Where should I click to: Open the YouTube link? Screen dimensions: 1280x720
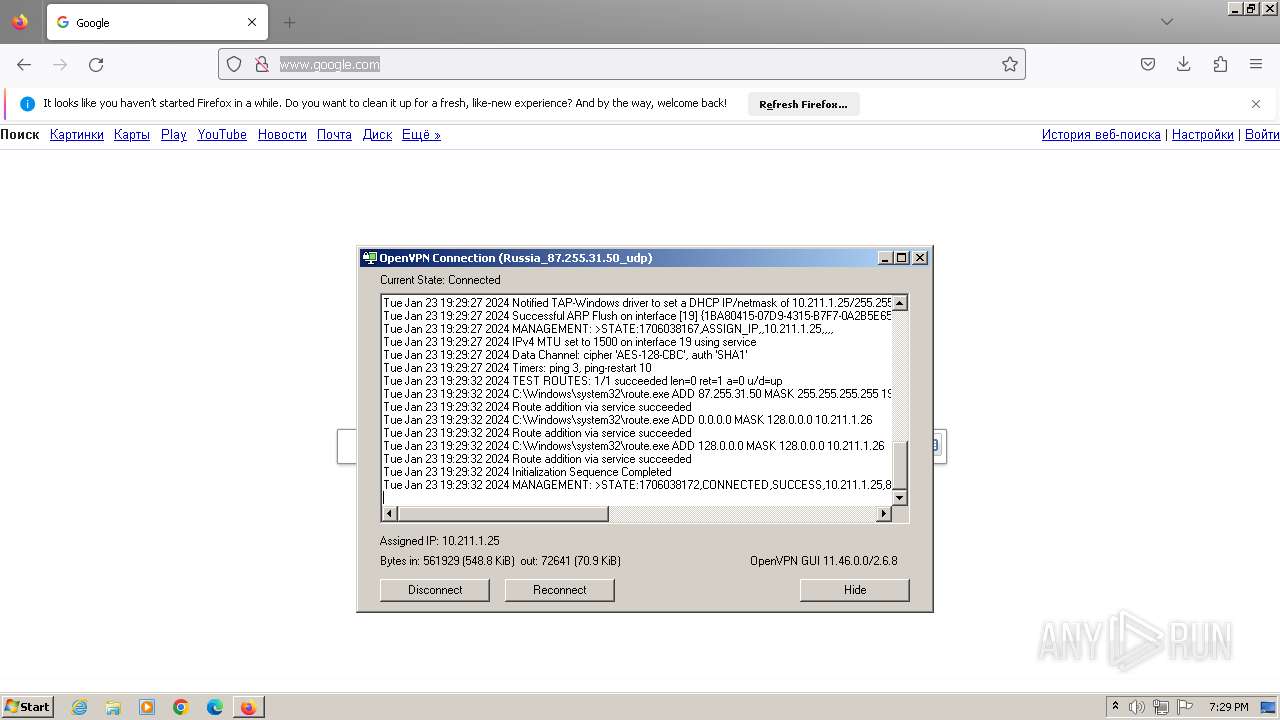click(x=222, y=135)
